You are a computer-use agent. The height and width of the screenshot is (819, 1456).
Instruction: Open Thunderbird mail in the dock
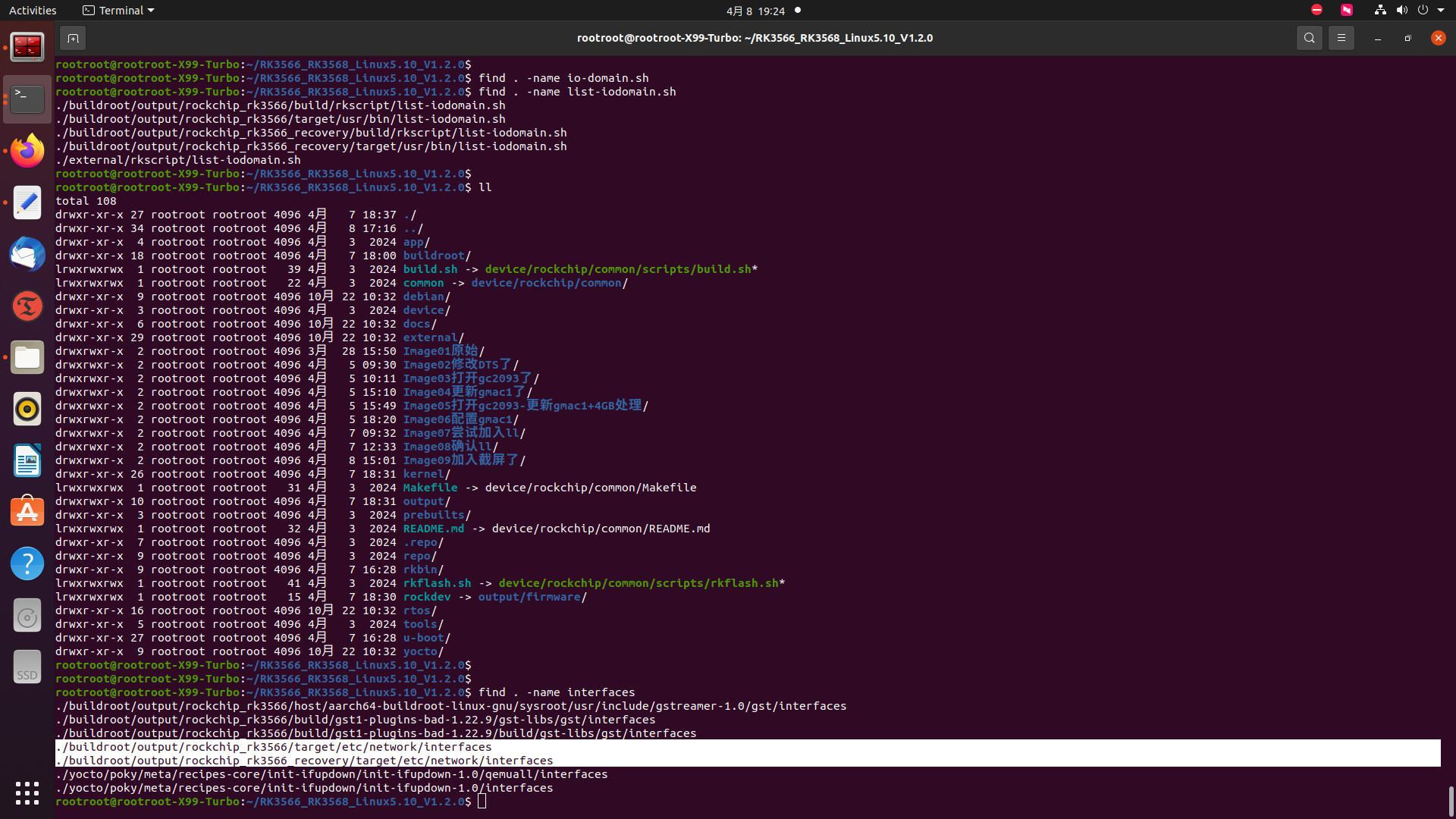pos(27,254)
